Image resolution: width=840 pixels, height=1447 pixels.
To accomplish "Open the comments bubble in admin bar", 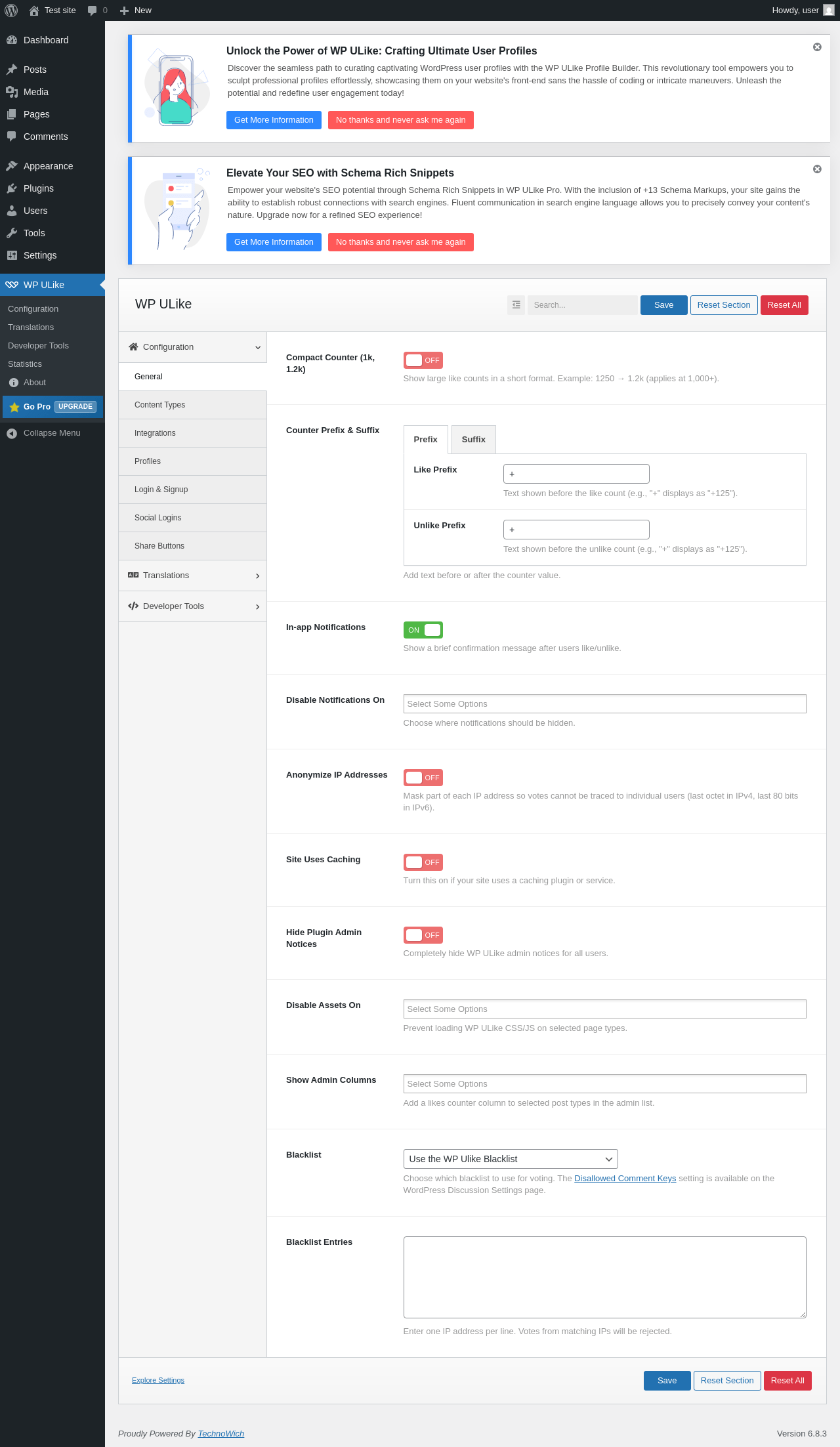I will tap(92, 10).
